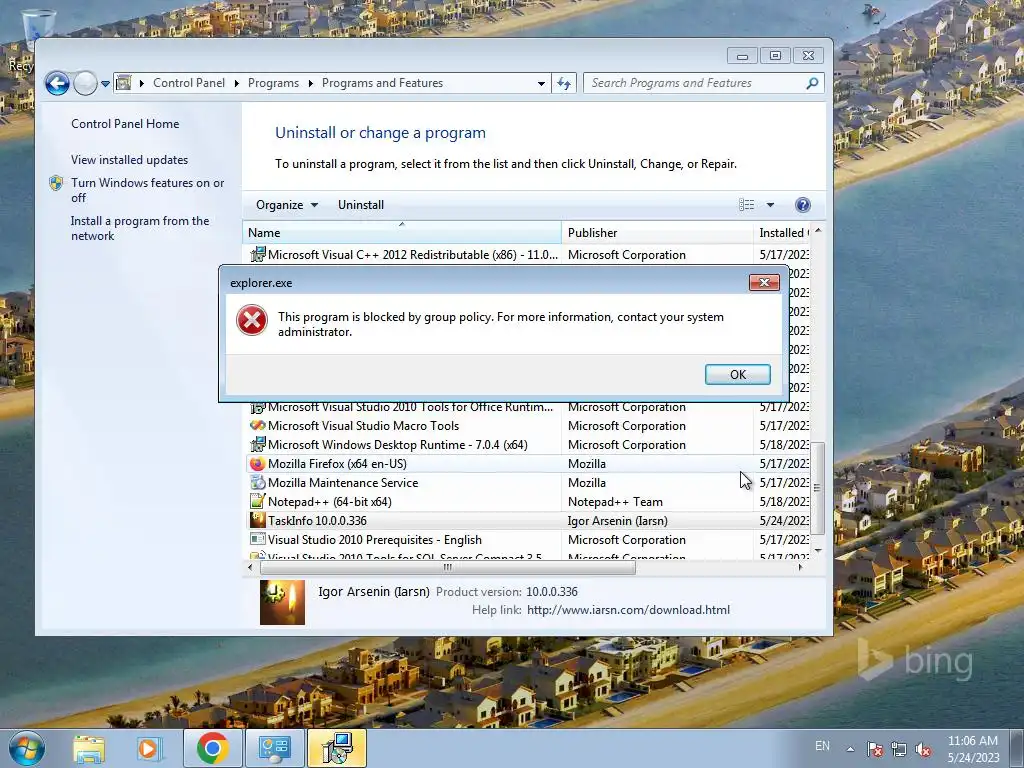Open View installed updates link

pos(129,159)
